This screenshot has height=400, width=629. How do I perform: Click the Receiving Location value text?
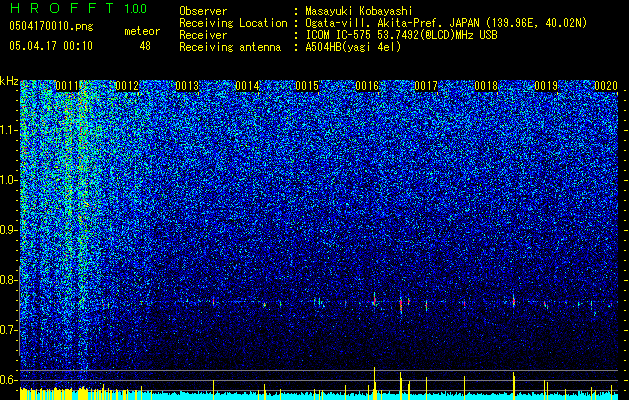click(446, 23)
